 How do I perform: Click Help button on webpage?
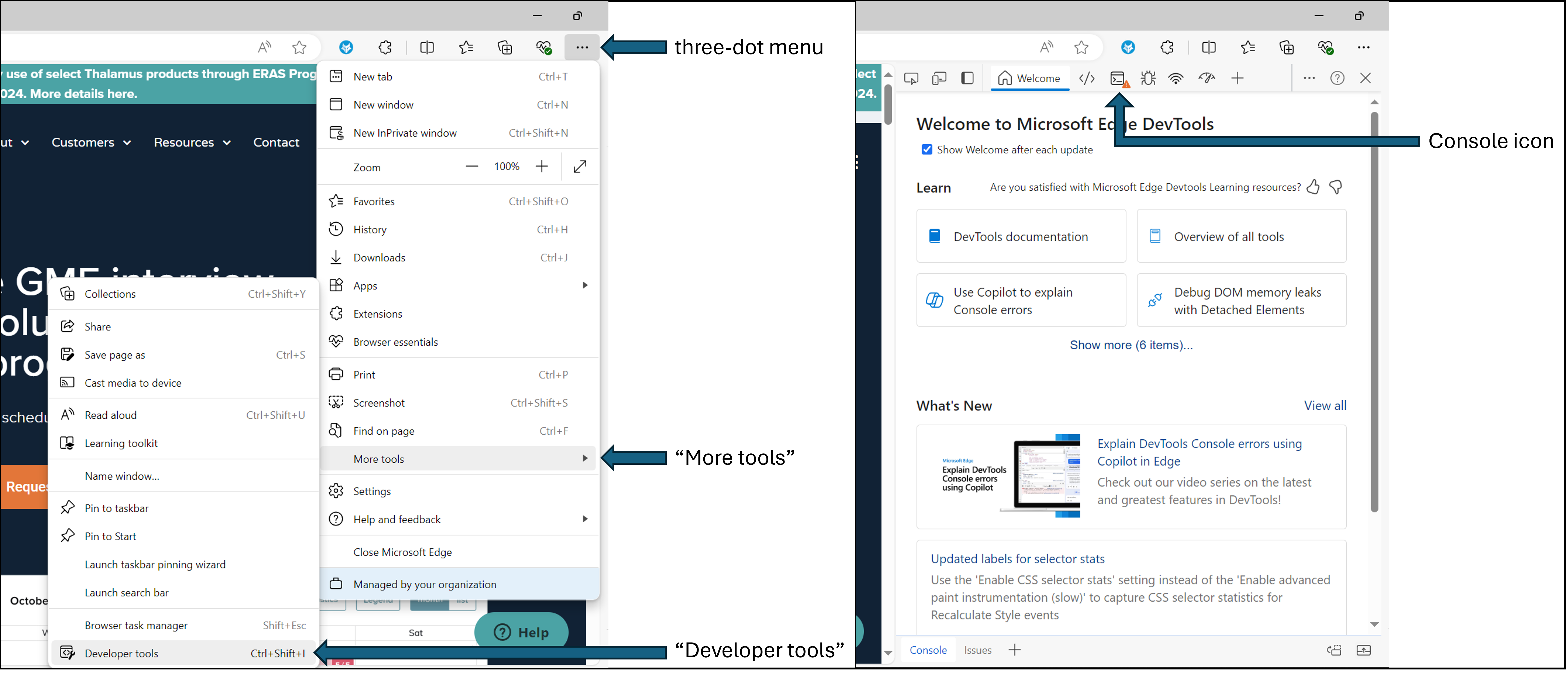[522, 632]
